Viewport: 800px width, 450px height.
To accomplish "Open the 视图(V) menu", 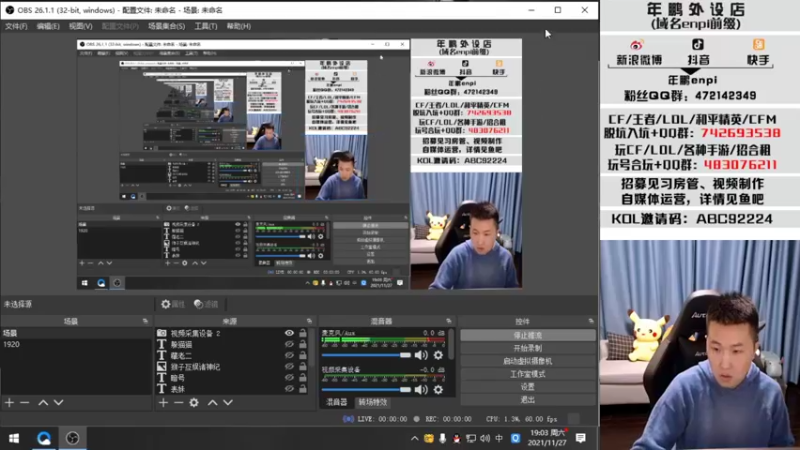I will [81, 26].
